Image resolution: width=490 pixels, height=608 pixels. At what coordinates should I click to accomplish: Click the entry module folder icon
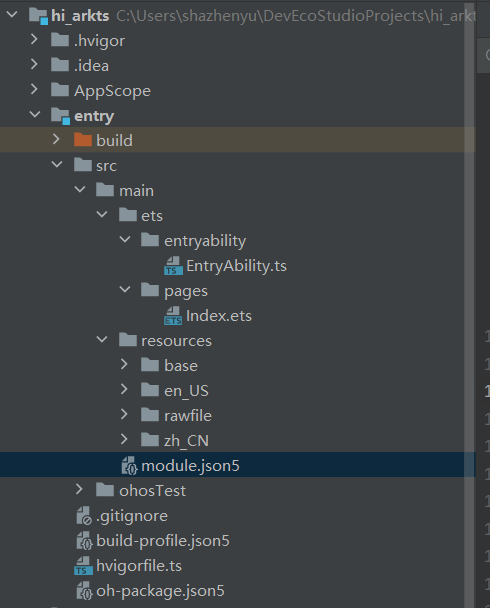point(60,116)
